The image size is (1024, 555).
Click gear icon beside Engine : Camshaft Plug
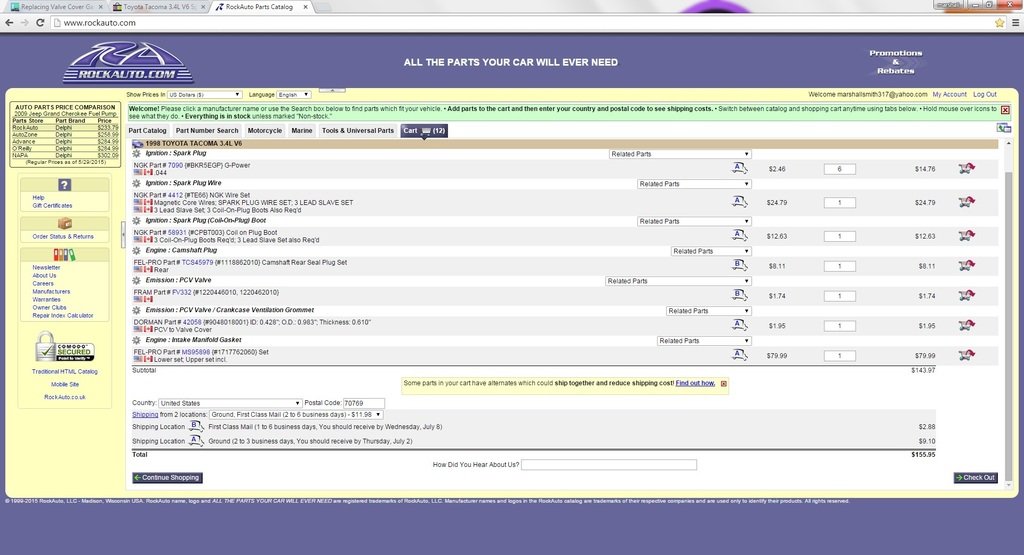[136, 251]
